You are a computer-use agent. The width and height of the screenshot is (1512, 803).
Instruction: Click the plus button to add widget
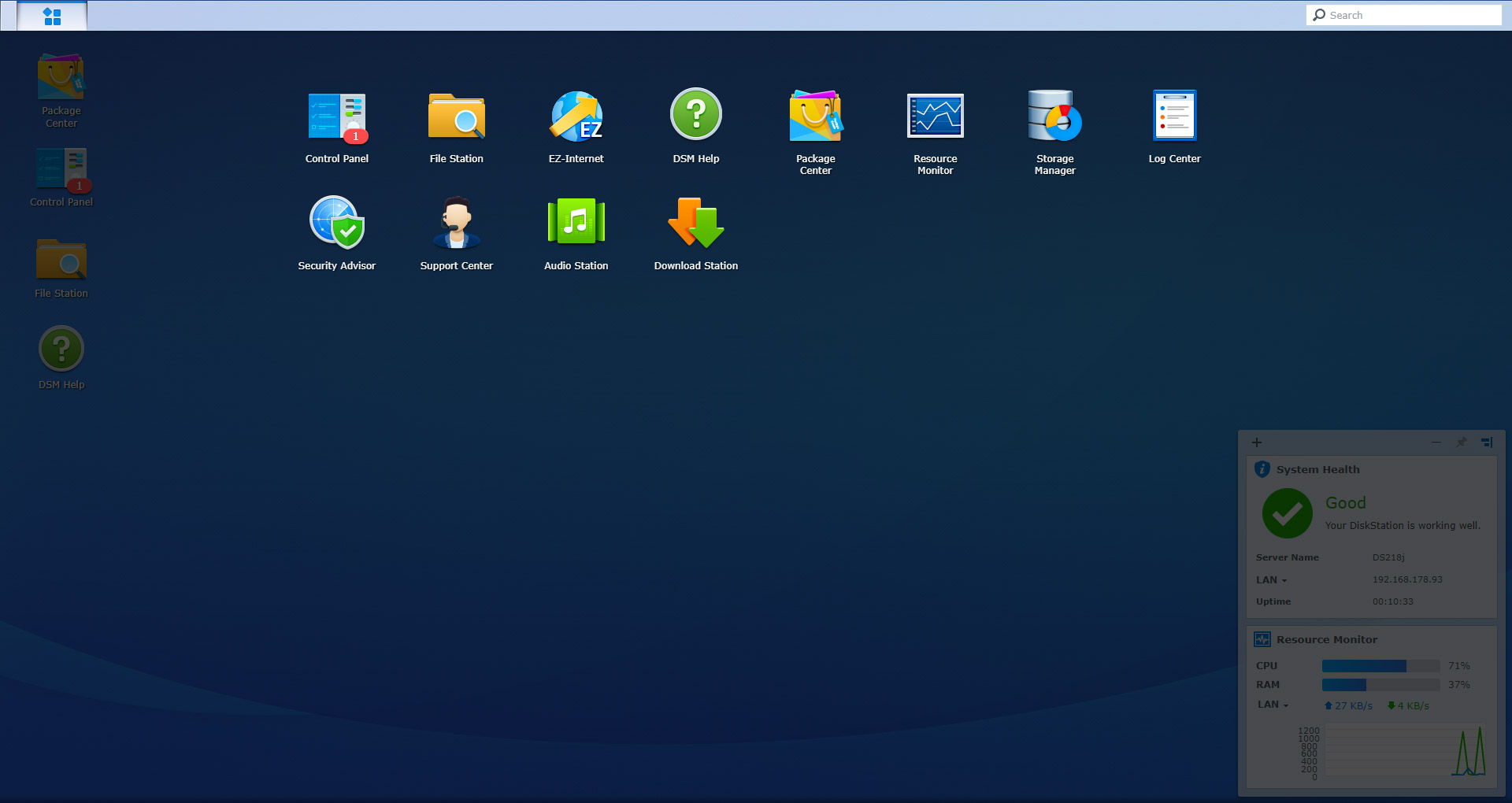point(1257,442)
